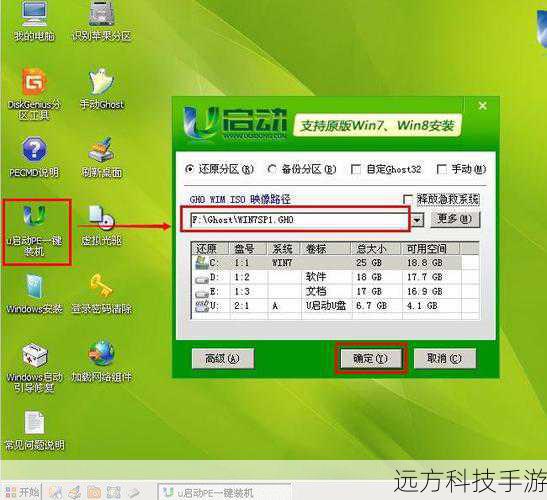
Task: Select the WIN7 system cell in row C:
Action: click(x=283, y=263)
